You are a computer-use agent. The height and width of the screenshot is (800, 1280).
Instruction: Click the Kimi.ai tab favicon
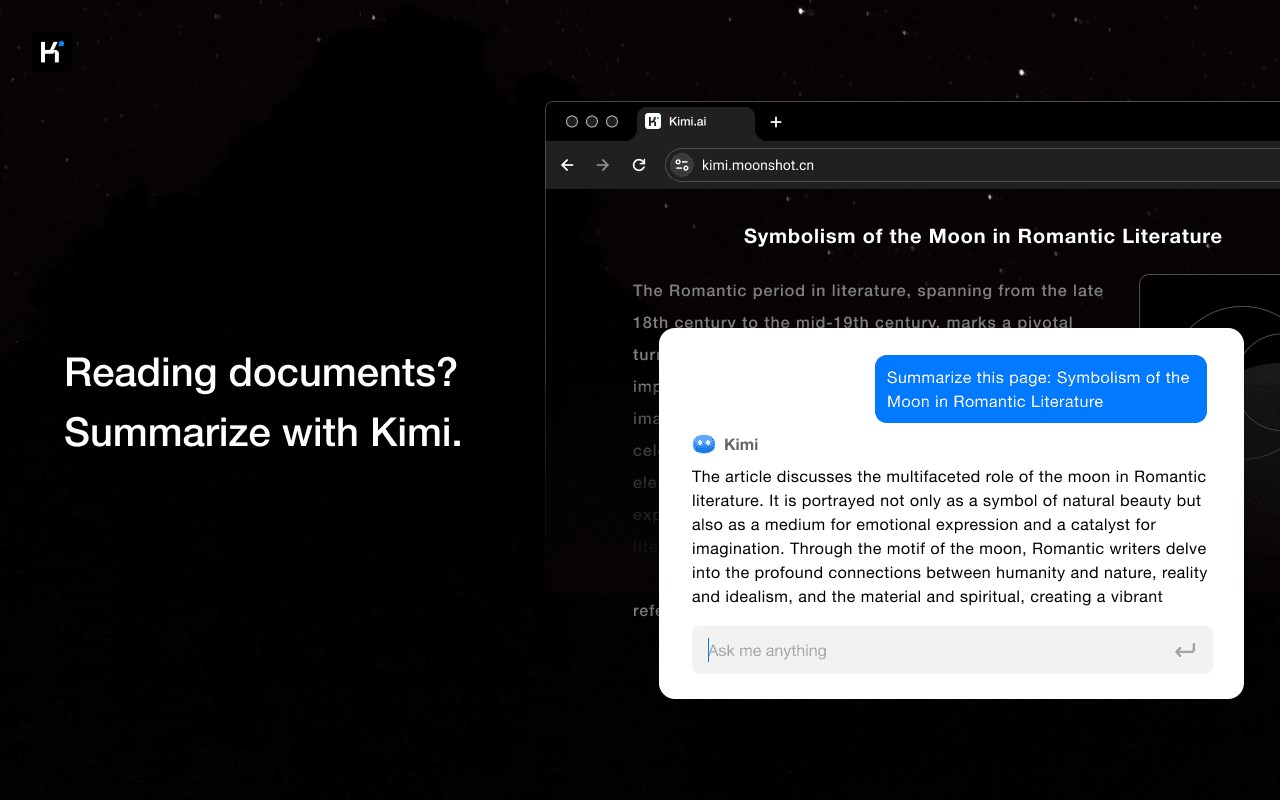[x=653, y=122]
